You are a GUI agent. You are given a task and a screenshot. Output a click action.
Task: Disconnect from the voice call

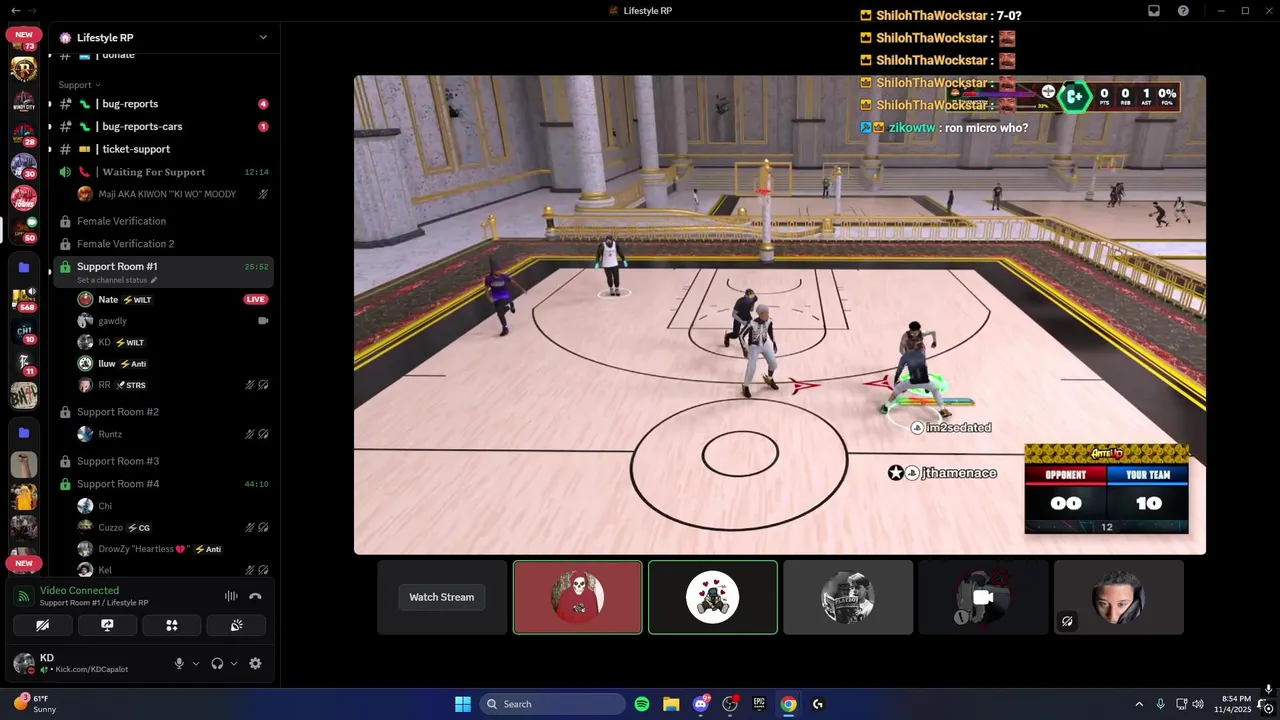255,596
